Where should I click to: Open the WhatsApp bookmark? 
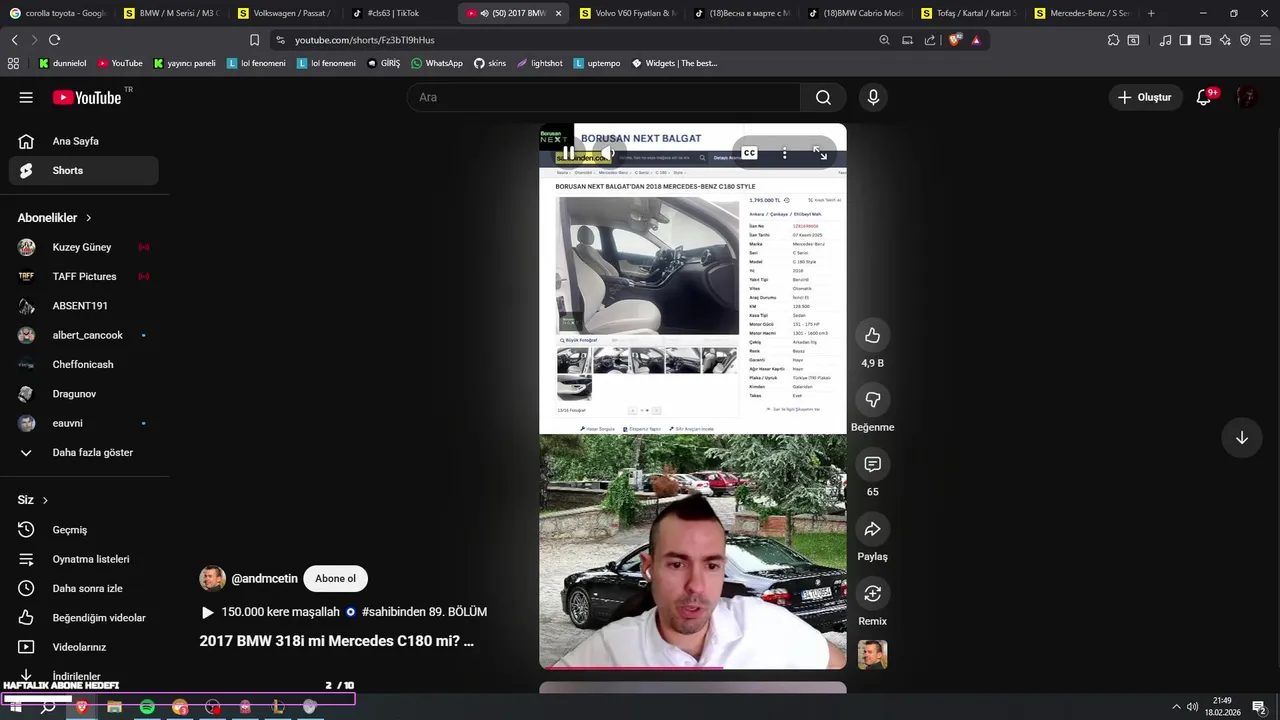(437, 63)
